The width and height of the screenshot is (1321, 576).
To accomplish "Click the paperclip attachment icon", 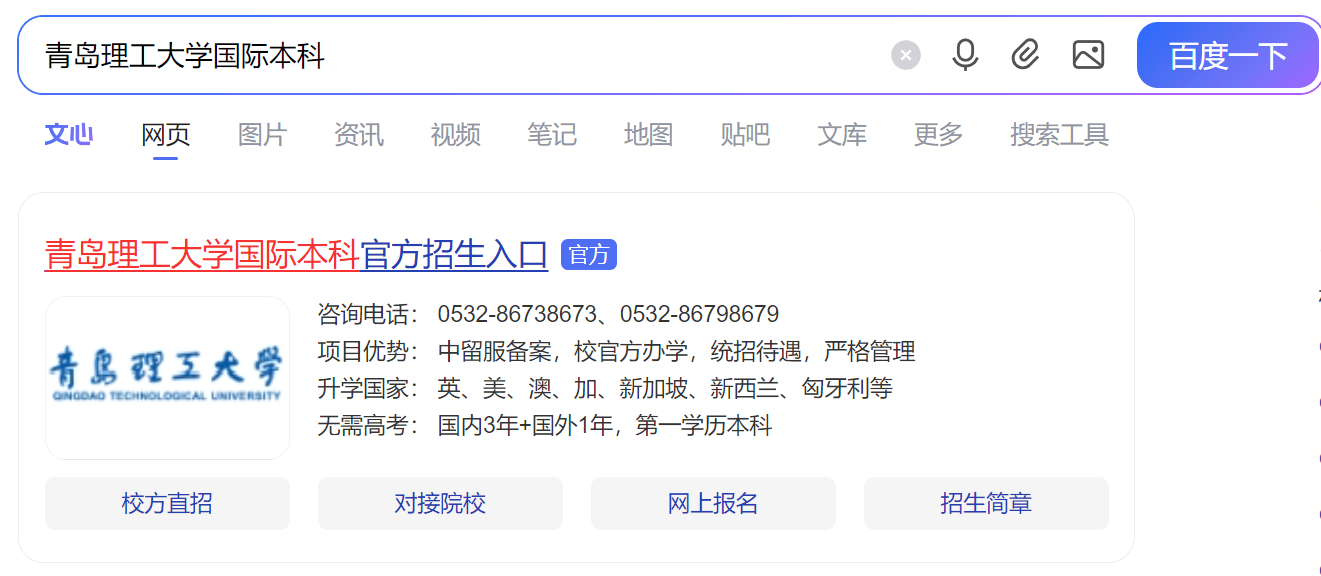I will [1026, 55].
